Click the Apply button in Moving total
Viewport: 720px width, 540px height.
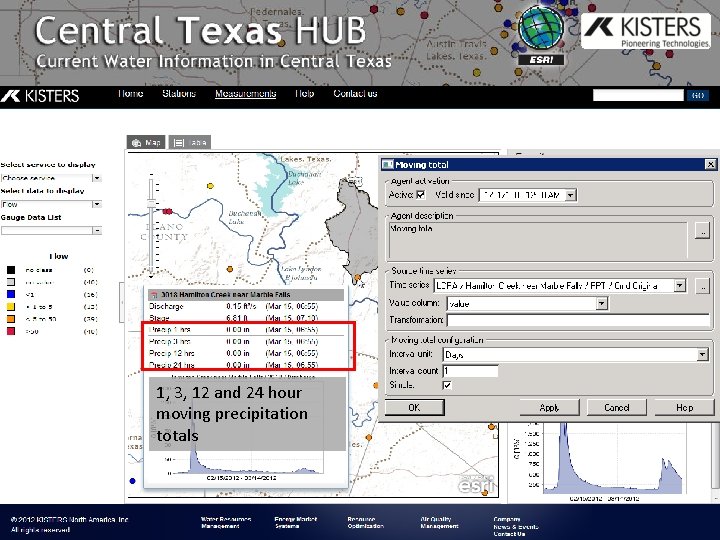(x=549, y=407)
